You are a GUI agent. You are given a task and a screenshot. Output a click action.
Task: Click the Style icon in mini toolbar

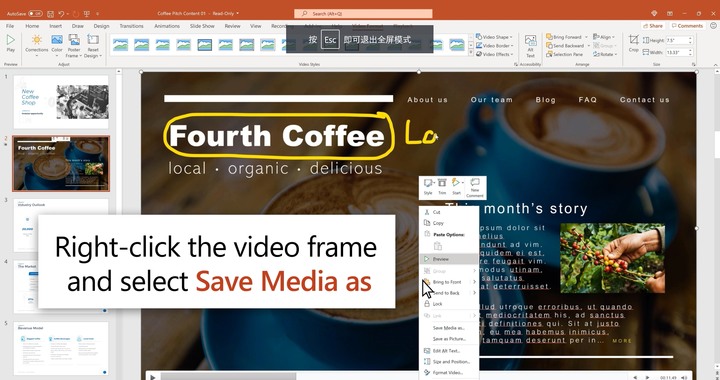tap(428, 183)
